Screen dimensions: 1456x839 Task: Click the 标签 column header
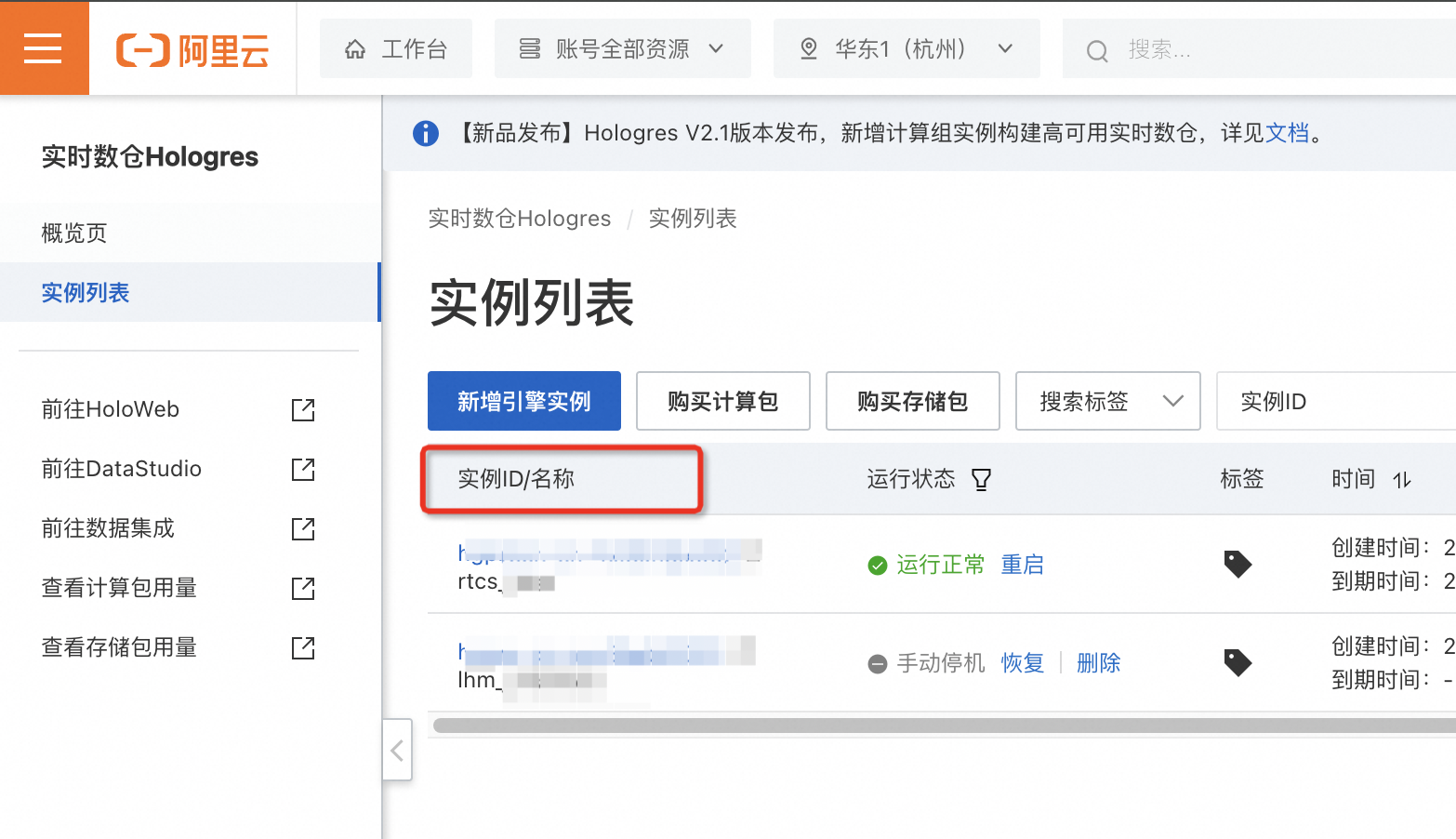pos(1242,479)
